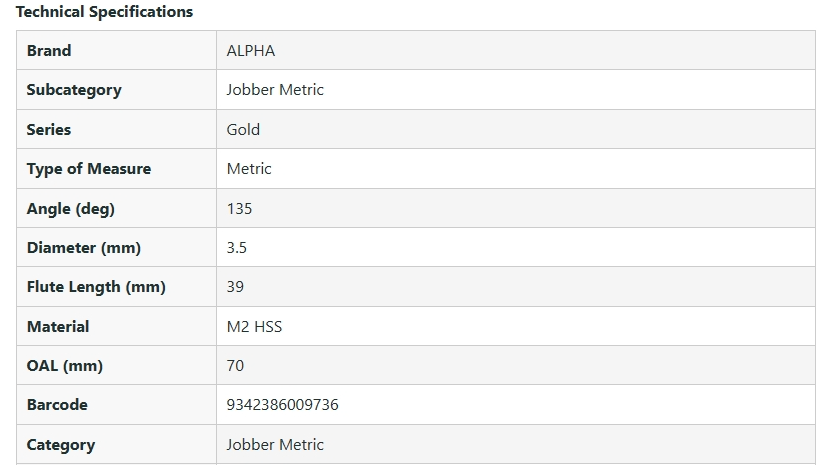Select the 3.5 diameter value
Image resolution: width=825 pixels, height=465 pixels.
click(236, 248)
